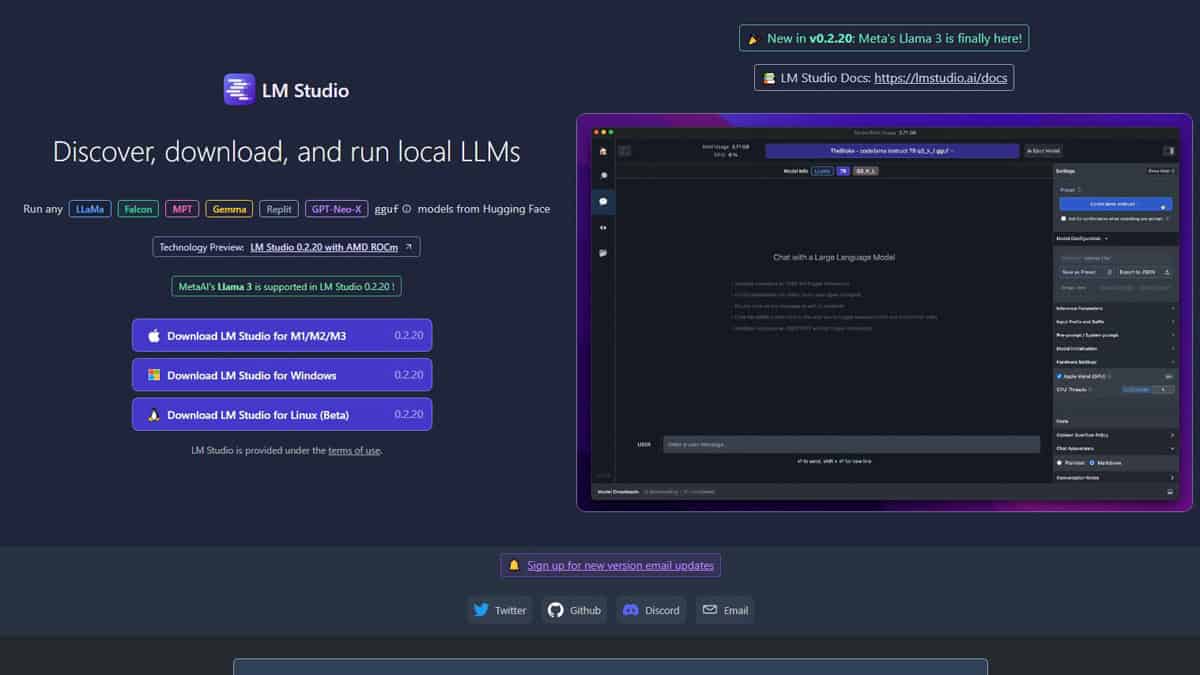The width and height of the screenshot is (1200, 675).
Task: Open the terms of use link
Action: 354,450
